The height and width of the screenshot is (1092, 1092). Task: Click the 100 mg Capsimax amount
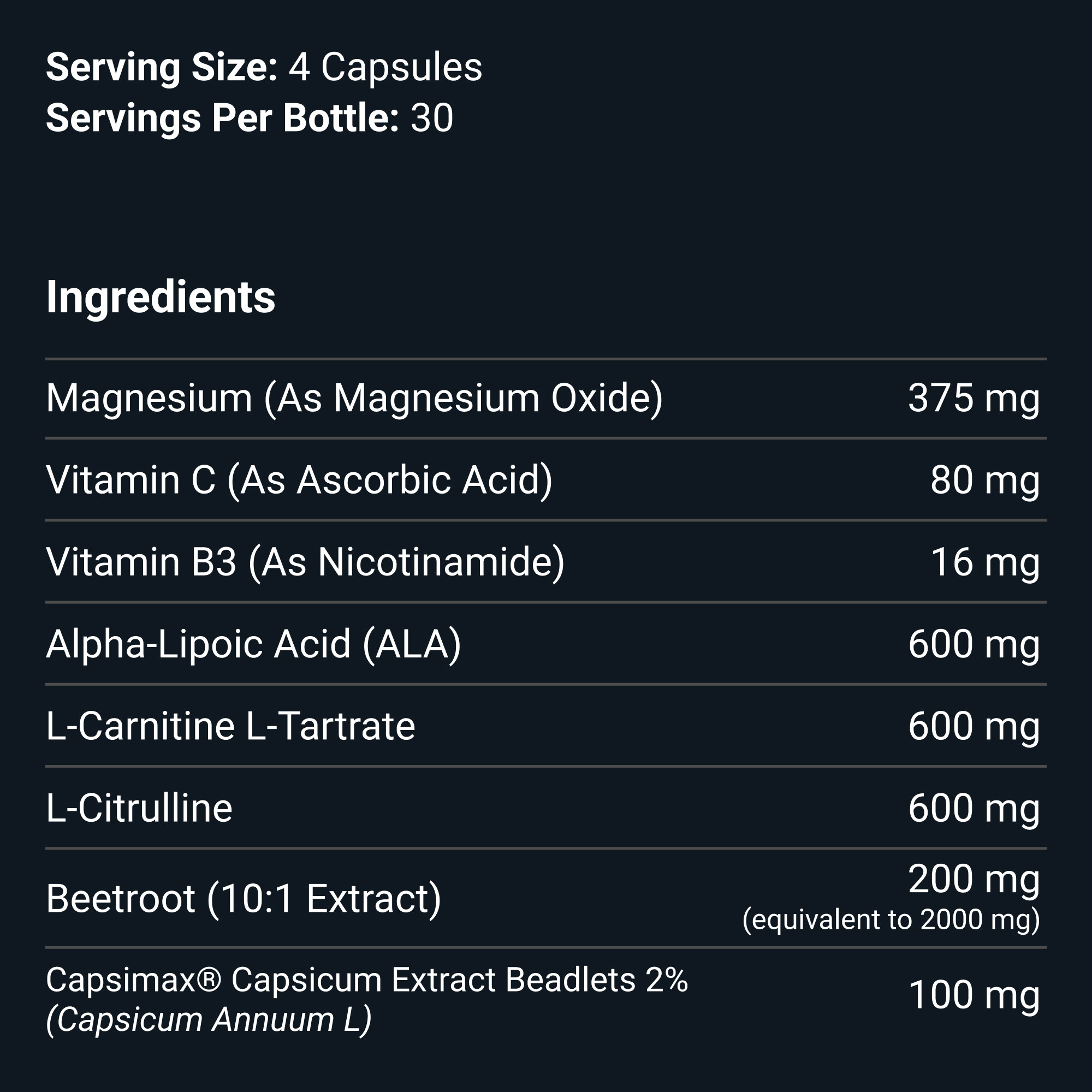pos(974,995)
